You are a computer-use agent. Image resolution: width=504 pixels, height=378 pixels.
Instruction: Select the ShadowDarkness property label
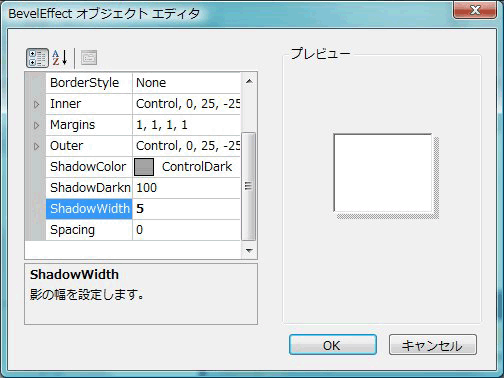(x=89, y=188)
